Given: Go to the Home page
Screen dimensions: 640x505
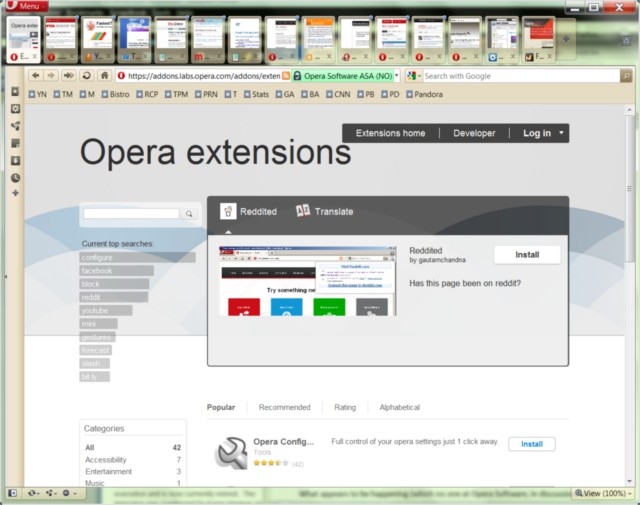Looking at the screenshot, I should click(x=104, y=76).
